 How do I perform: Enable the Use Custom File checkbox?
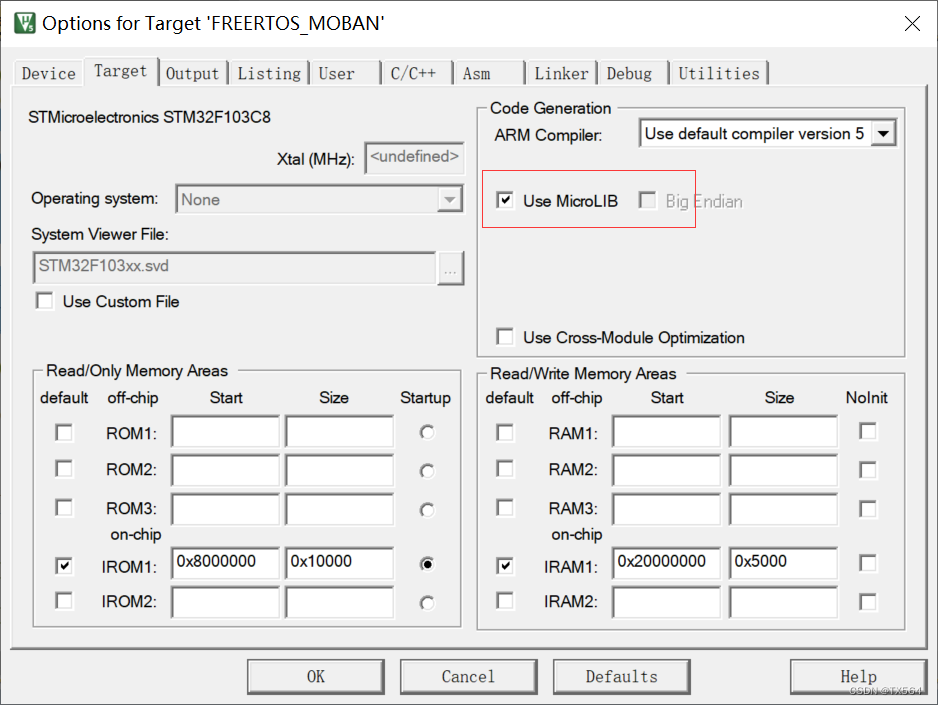point(45,301)
